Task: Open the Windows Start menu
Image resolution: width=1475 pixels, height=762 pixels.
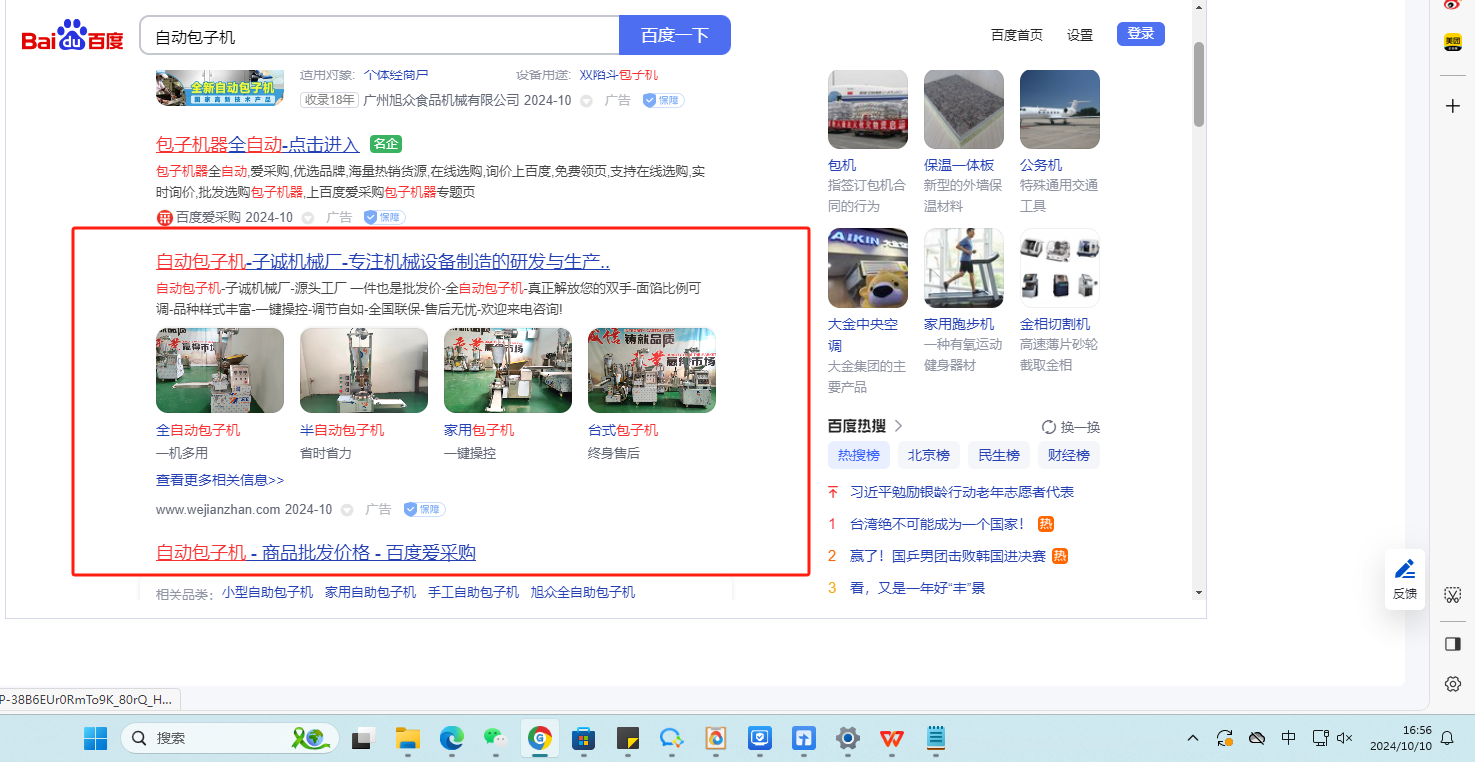Action: 95,738
